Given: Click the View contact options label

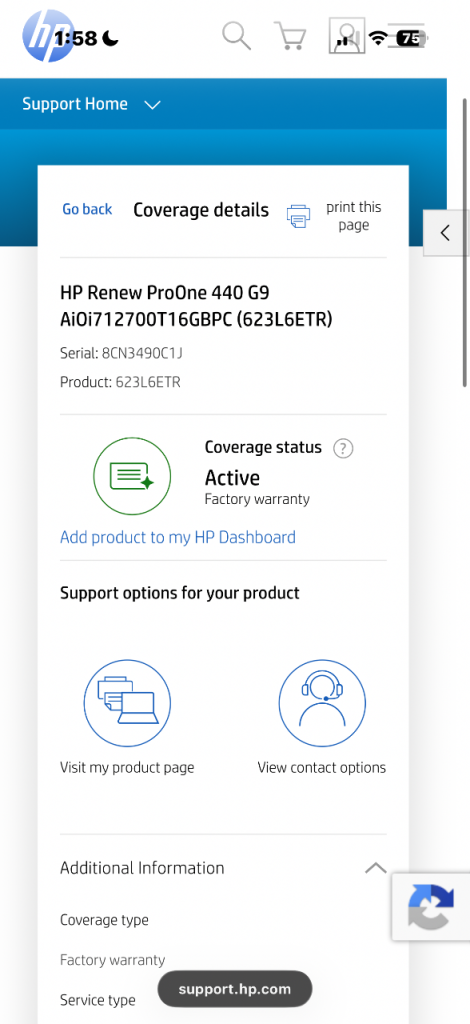Looking at the screenshot, I should point(322,767).
